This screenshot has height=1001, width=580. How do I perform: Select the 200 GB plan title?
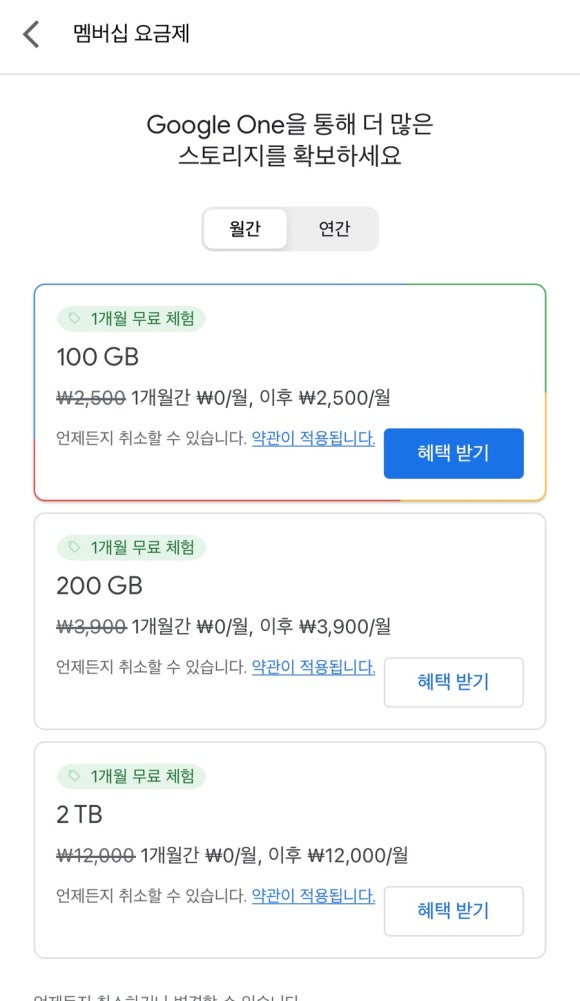tap(100, 585)
